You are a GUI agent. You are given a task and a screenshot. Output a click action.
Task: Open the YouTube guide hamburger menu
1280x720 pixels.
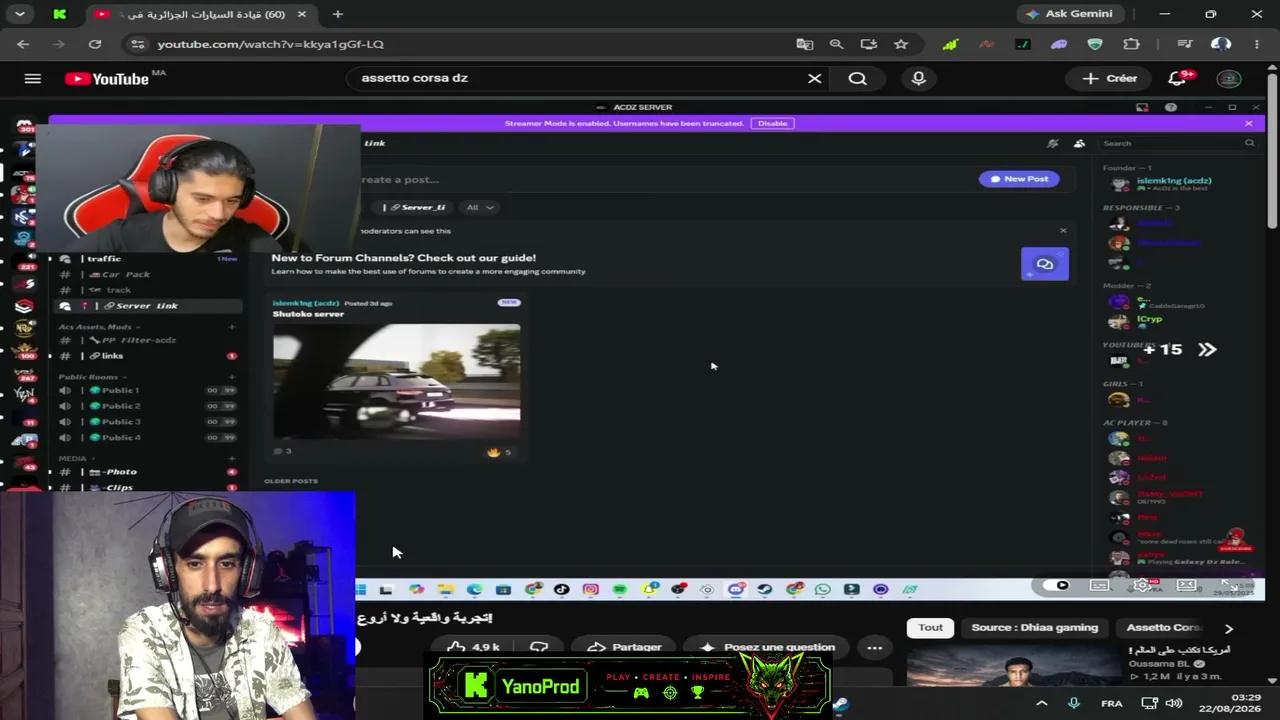click(x=32, y=78)
